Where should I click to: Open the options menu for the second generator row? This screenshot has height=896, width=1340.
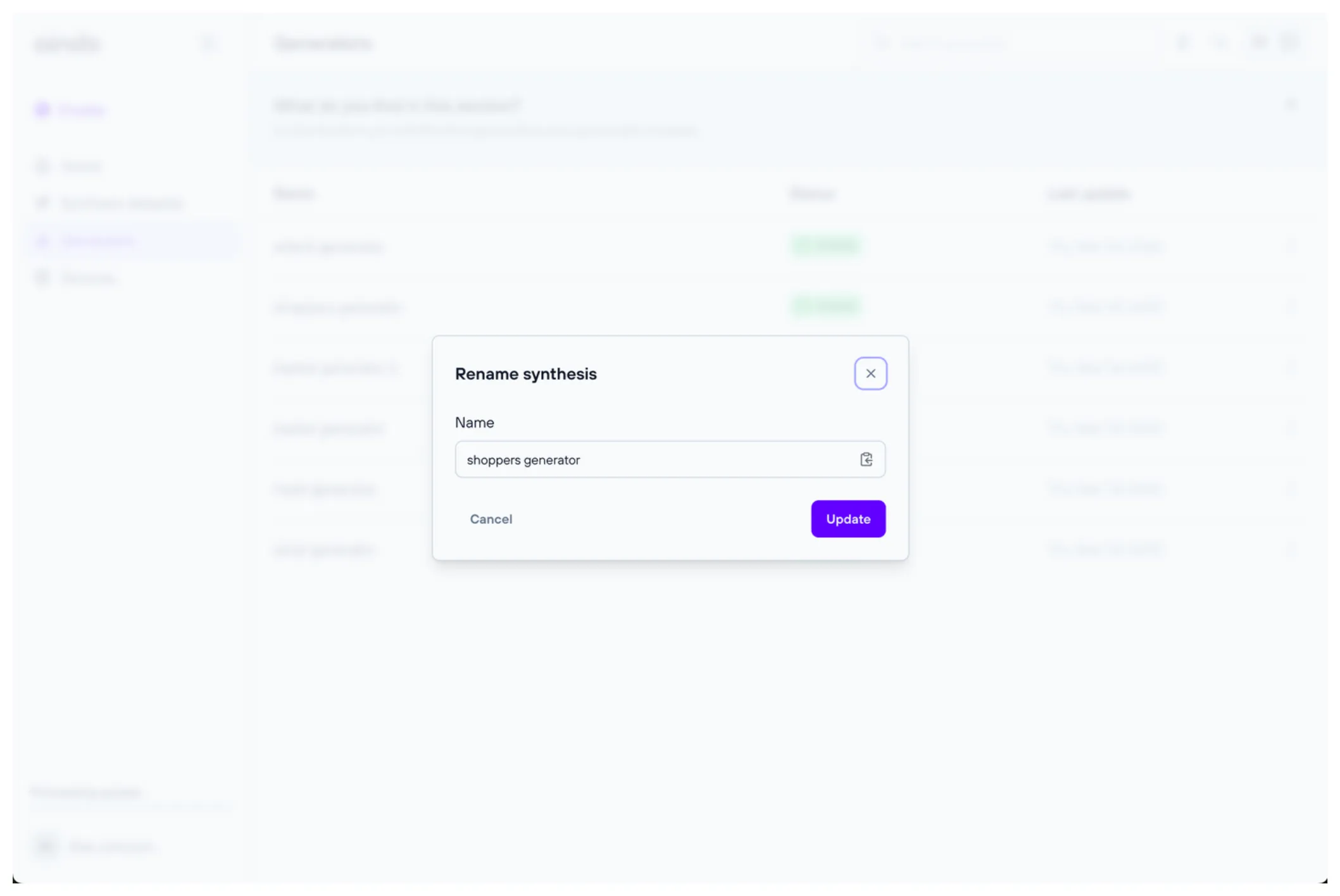point(1291,307)
